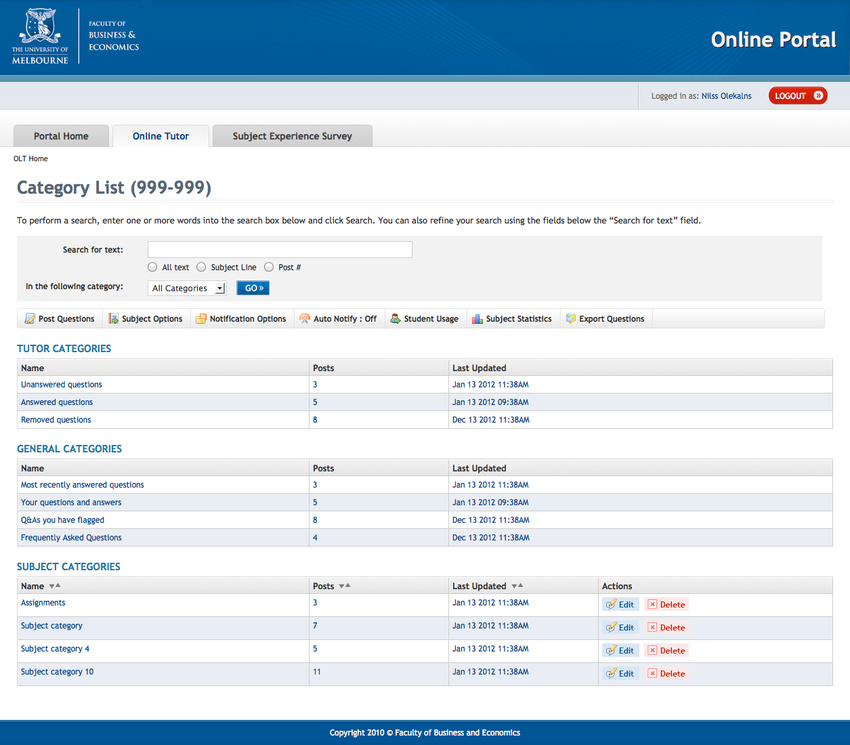Select the Post # radio button
Image resolution: width=850 pixels, height=745 pixels.
coord(269,267)
